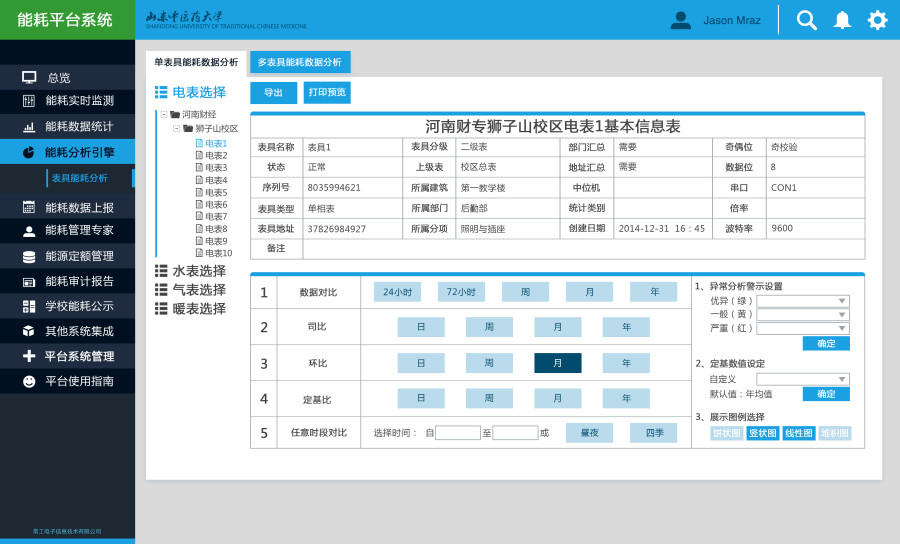This screenshot has height=544, width=900.
Task: Select 竖状图 chart type
Action: click(763, 433)
